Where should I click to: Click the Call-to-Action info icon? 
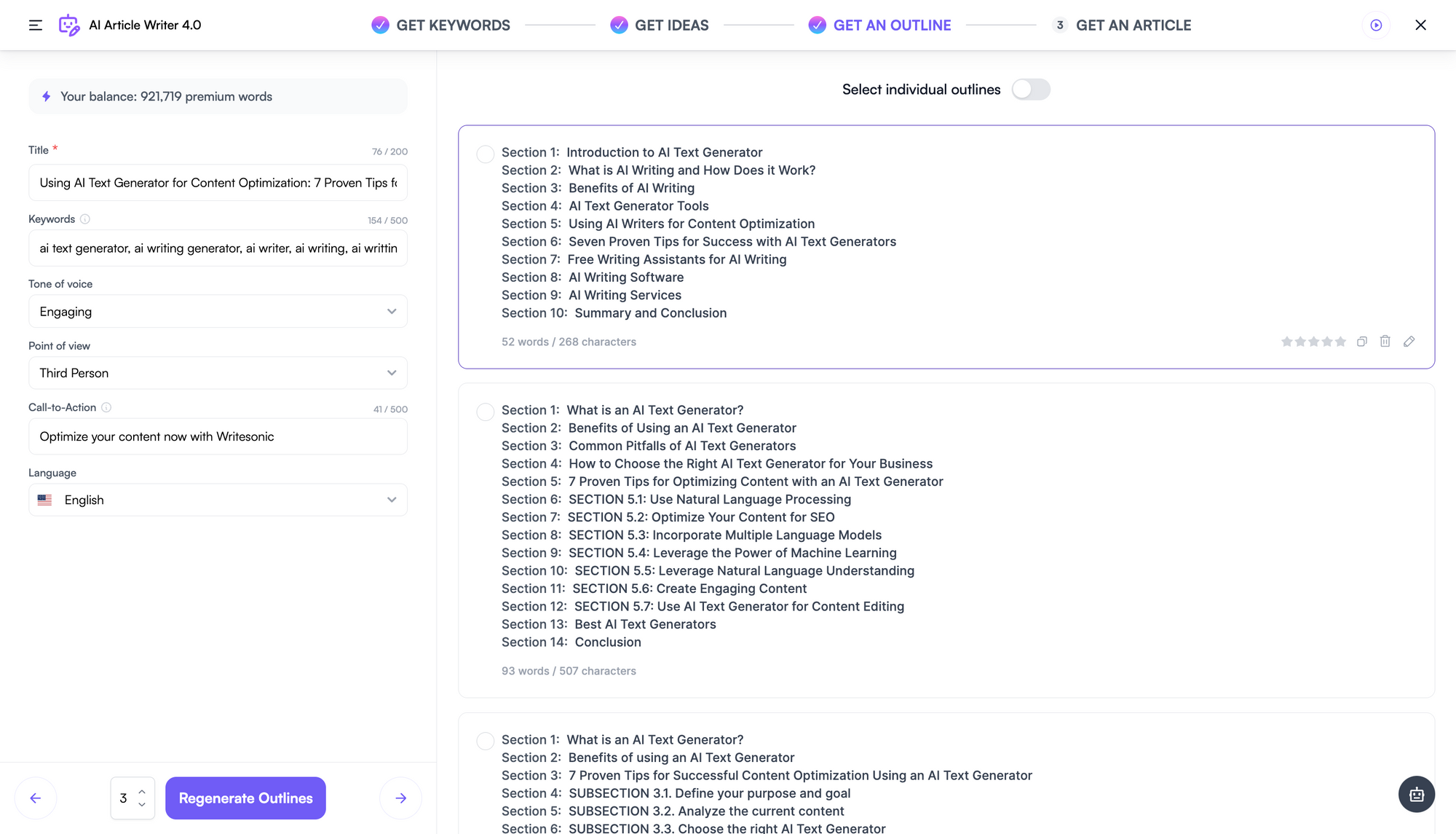106,407
